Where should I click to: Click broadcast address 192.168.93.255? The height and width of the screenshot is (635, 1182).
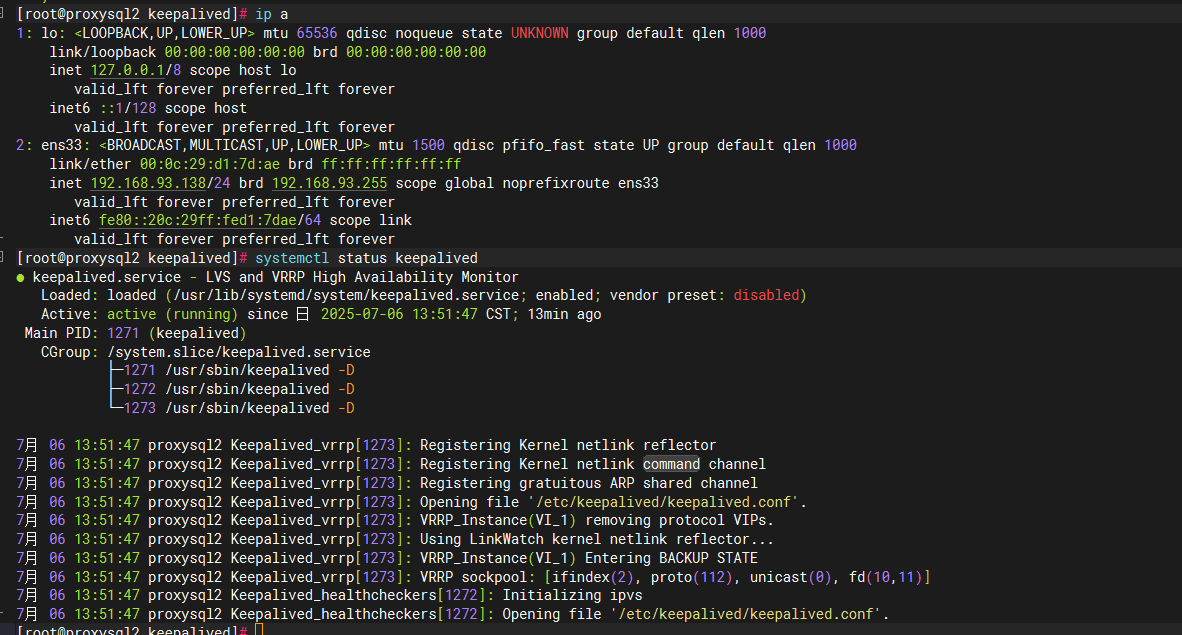(329, 183)
